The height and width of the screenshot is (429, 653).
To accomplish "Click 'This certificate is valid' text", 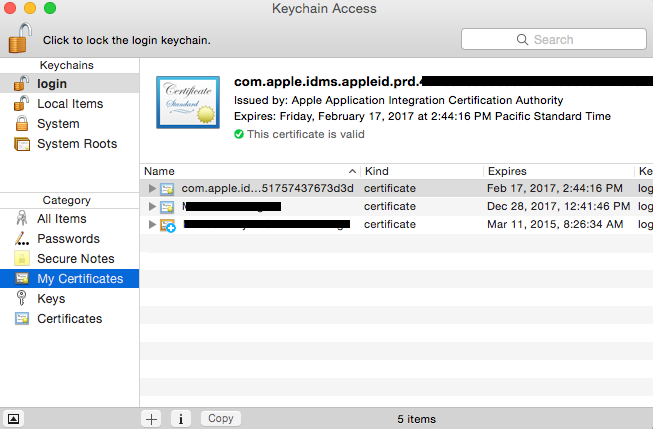I will [x=306, y=134].
